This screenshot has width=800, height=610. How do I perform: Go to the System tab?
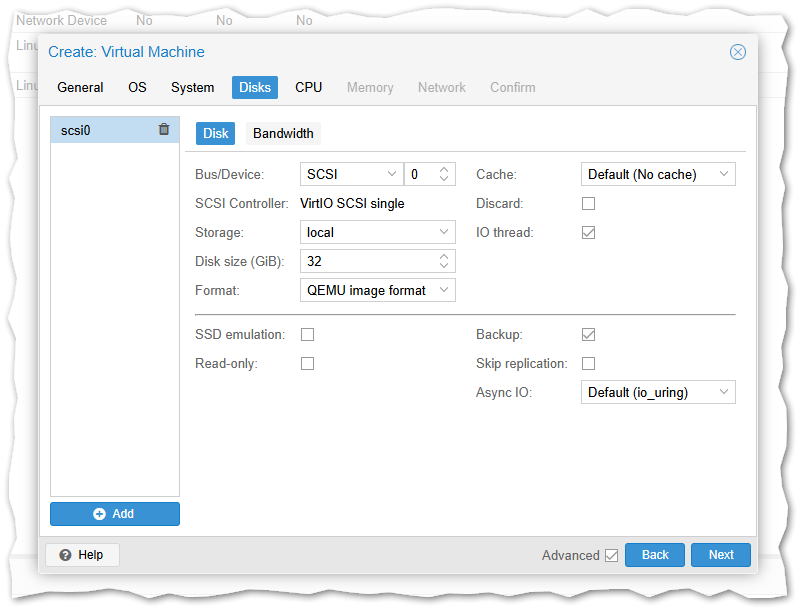[x=192, y=87]
